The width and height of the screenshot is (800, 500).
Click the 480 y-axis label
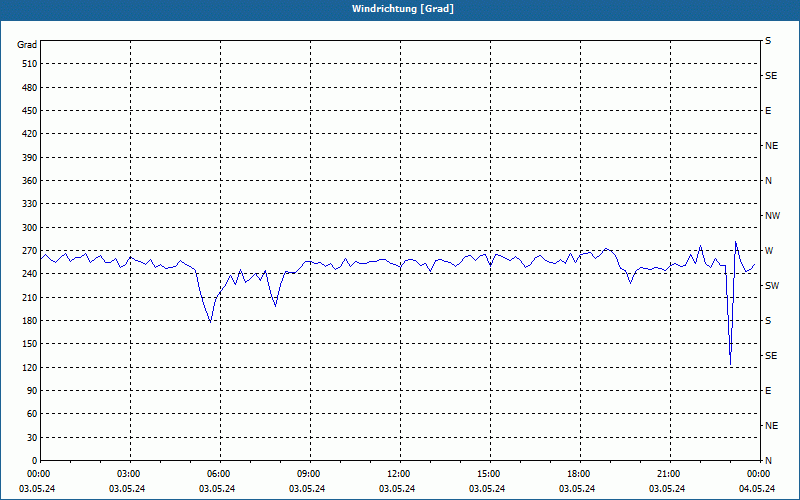[30, 88]
